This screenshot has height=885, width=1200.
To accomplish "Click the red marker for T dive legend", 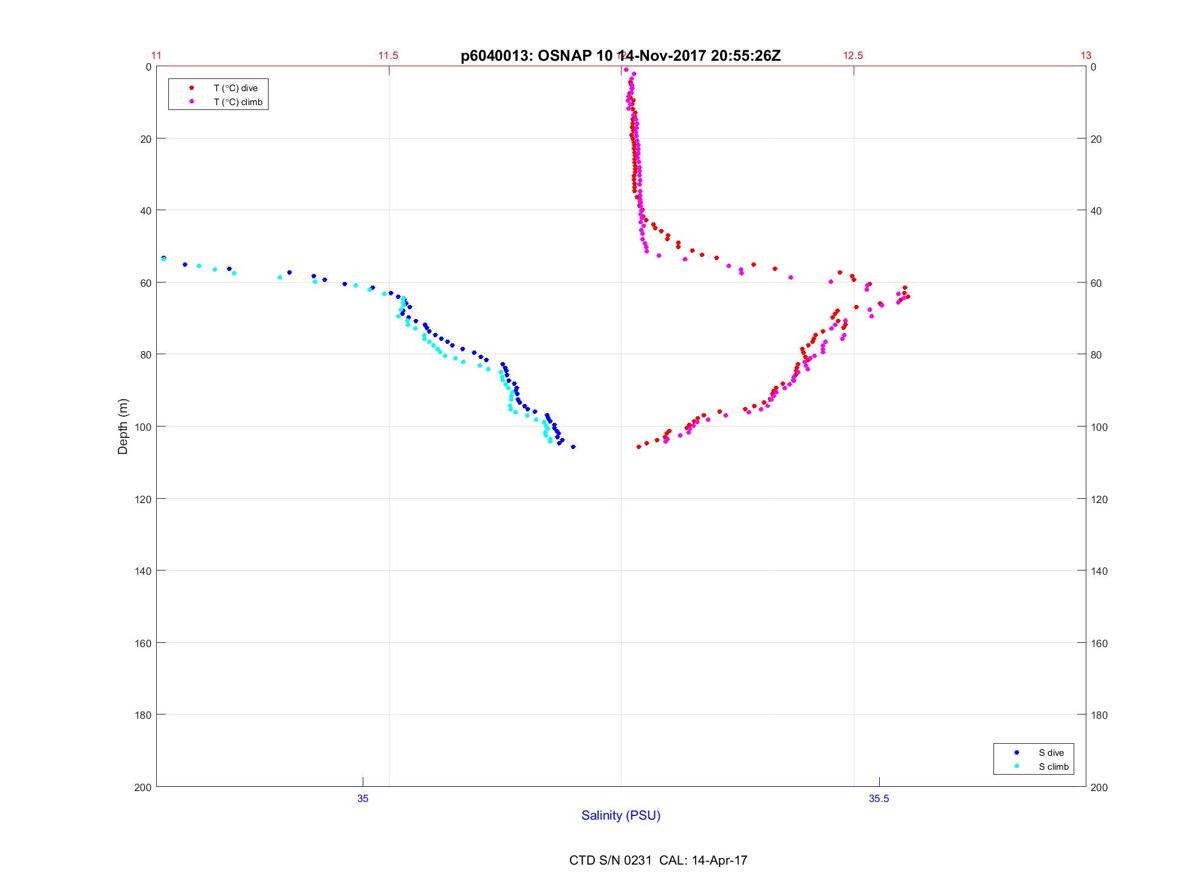I will [190, 88].
